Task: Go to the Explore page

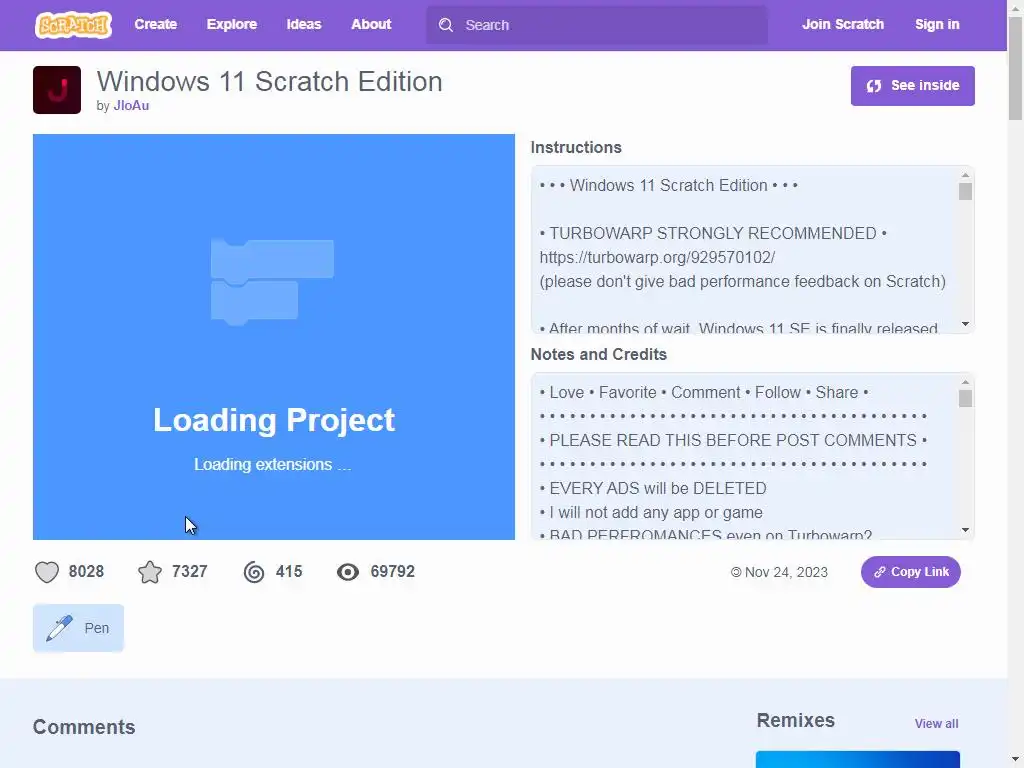Action: 232,24
